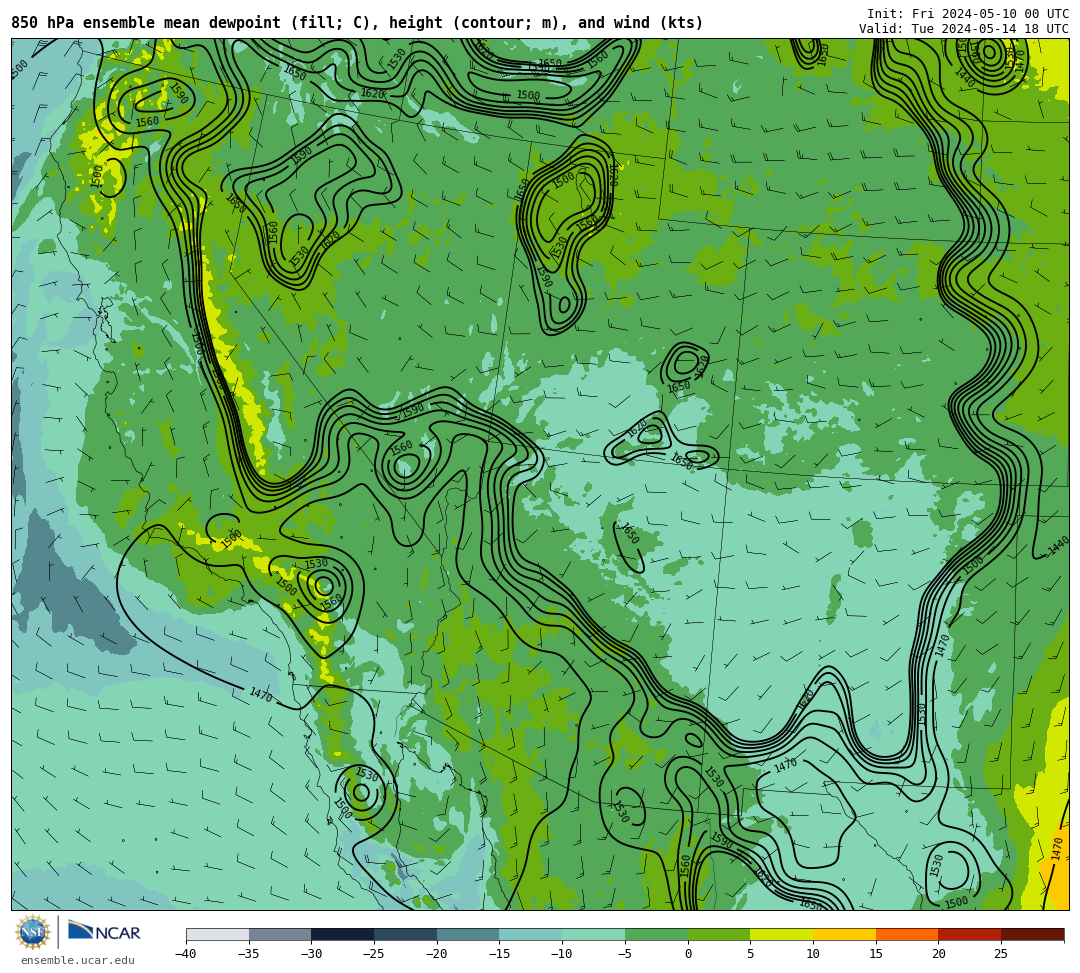Click the -25 to -20 colorbar swatch
Viewport: 1080px width, 973px height.
click(x=406, y=934)
